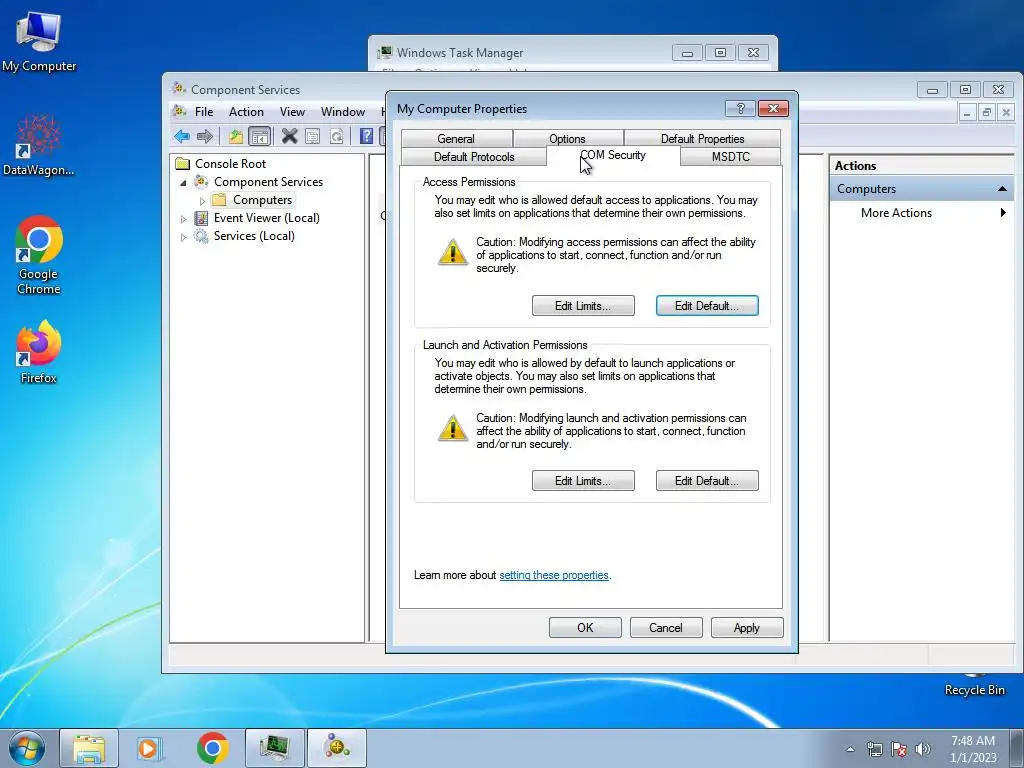This screenshot has width=1024, height=768.
Task: Open the Window menu
Action: (343, 112)
